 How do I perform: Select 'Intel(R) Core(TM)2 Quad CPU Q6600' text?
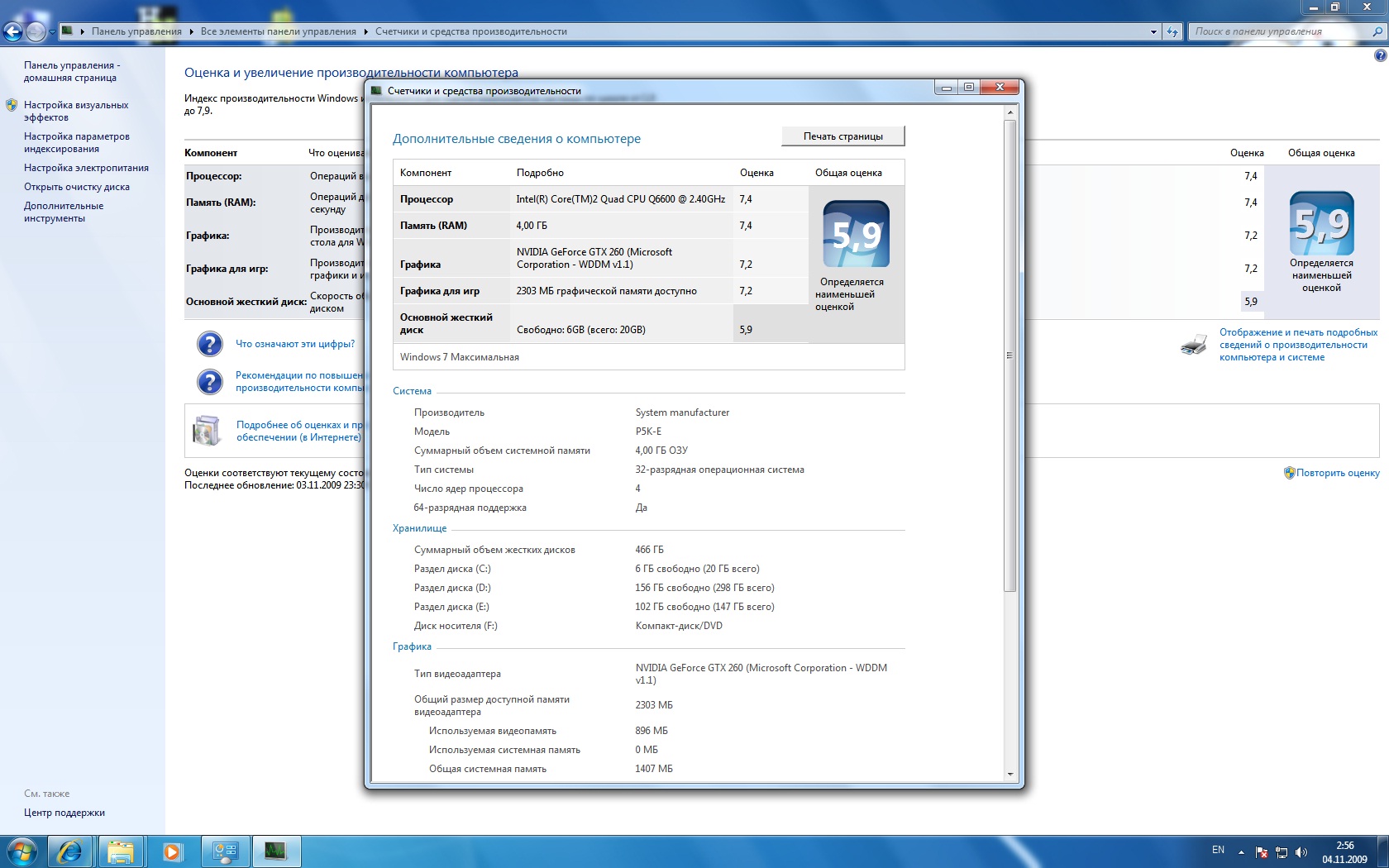pos(621,199)
